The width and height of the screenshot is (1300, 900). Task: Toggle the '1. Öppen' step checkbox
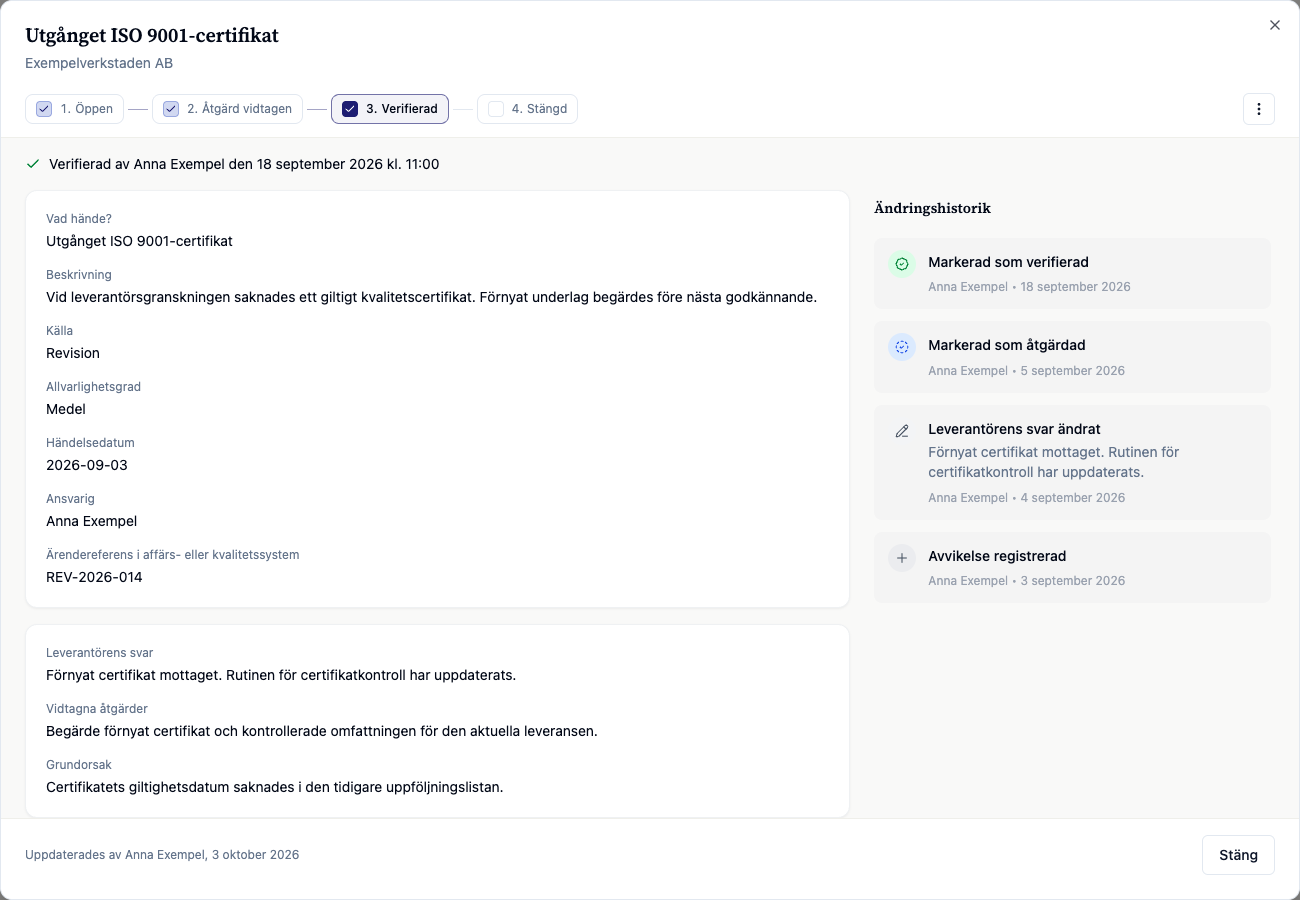pyautogui.click(x=44, y=109)
